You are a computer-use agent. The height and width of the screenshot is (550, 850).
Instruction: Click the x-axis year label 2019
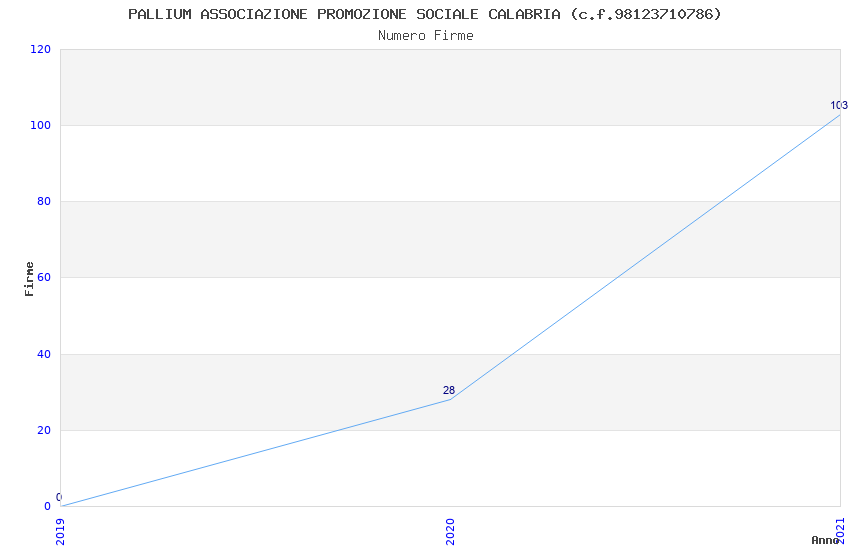click(60, 532)
